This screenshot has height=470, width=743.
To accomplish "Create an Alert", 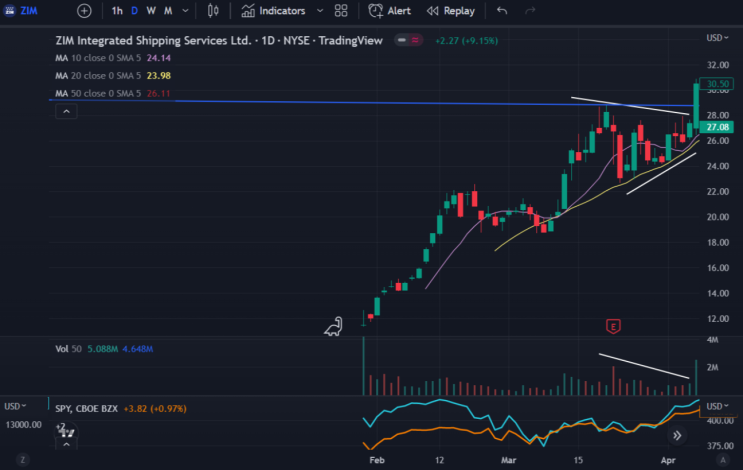I will click(390, 10).
